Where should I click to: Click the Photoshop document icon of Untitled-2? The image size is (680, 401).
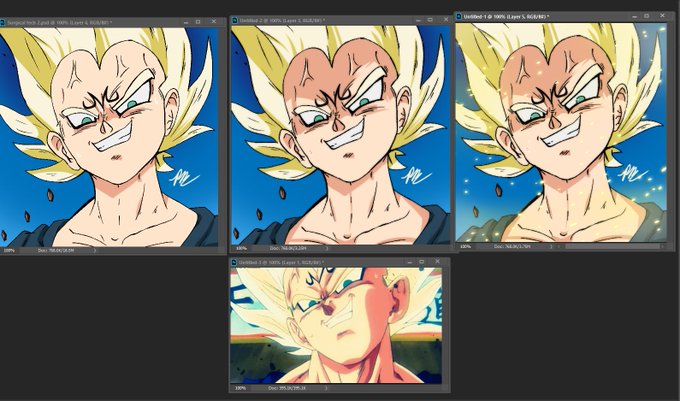click(x=235, y=20)
